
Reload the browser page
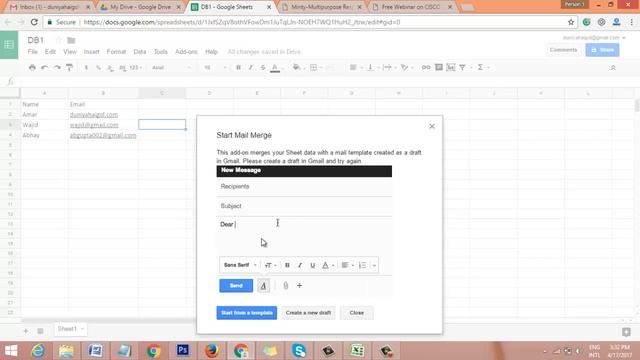pyautogui.click(x=34, y=22)
